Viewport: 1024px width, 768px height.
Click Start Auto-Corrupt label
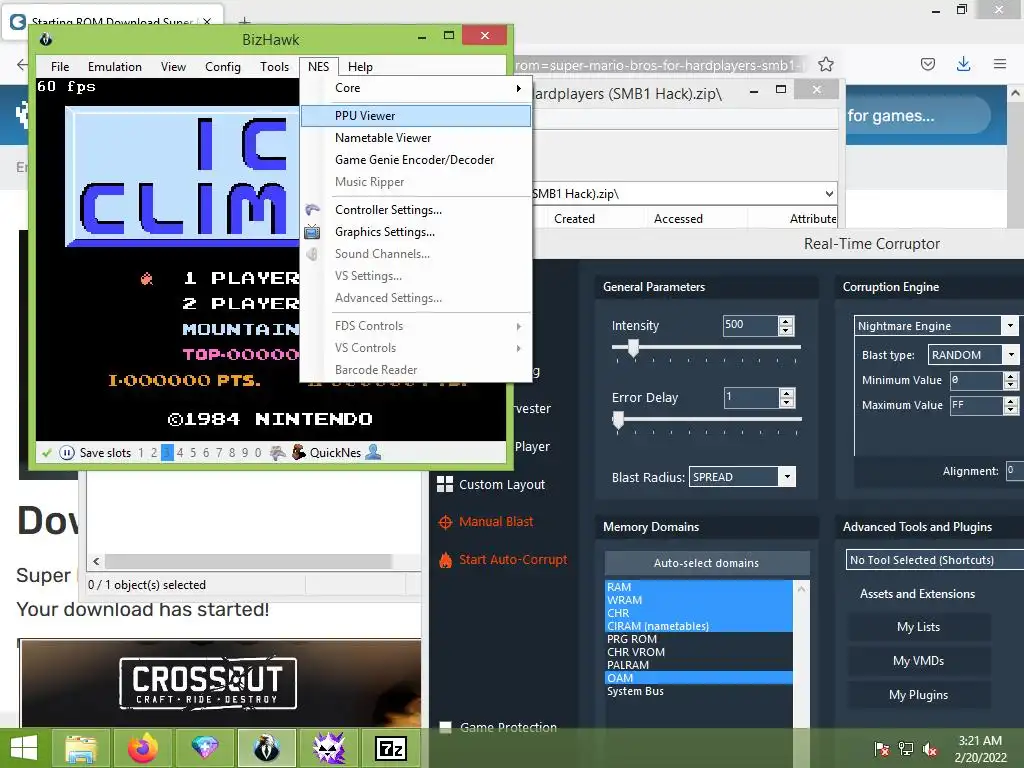(x=513, y=560)
